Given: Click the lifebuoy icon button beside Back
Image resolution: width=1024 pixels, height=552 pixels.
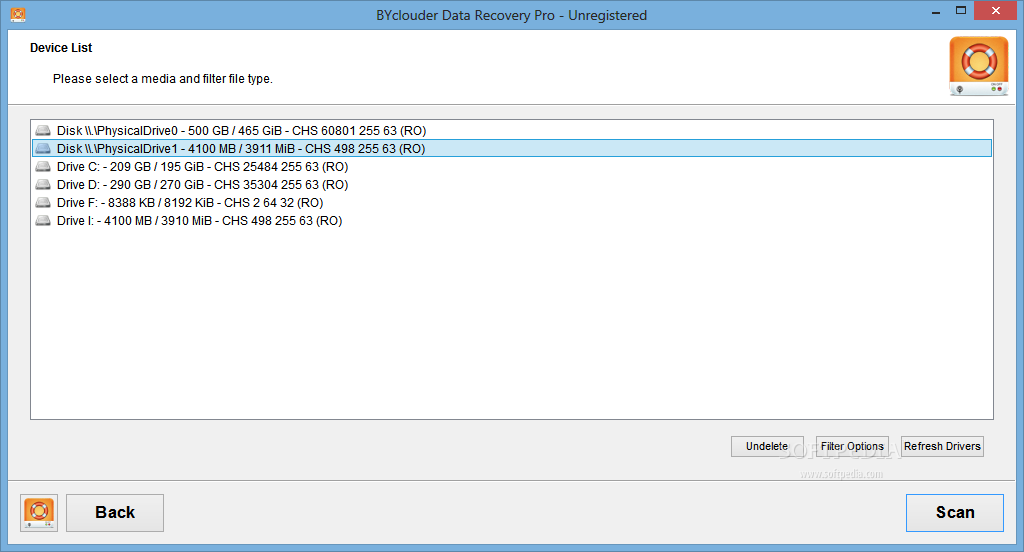Looking at the screenshot, I should pyautogui.click(x=39, y=513).
